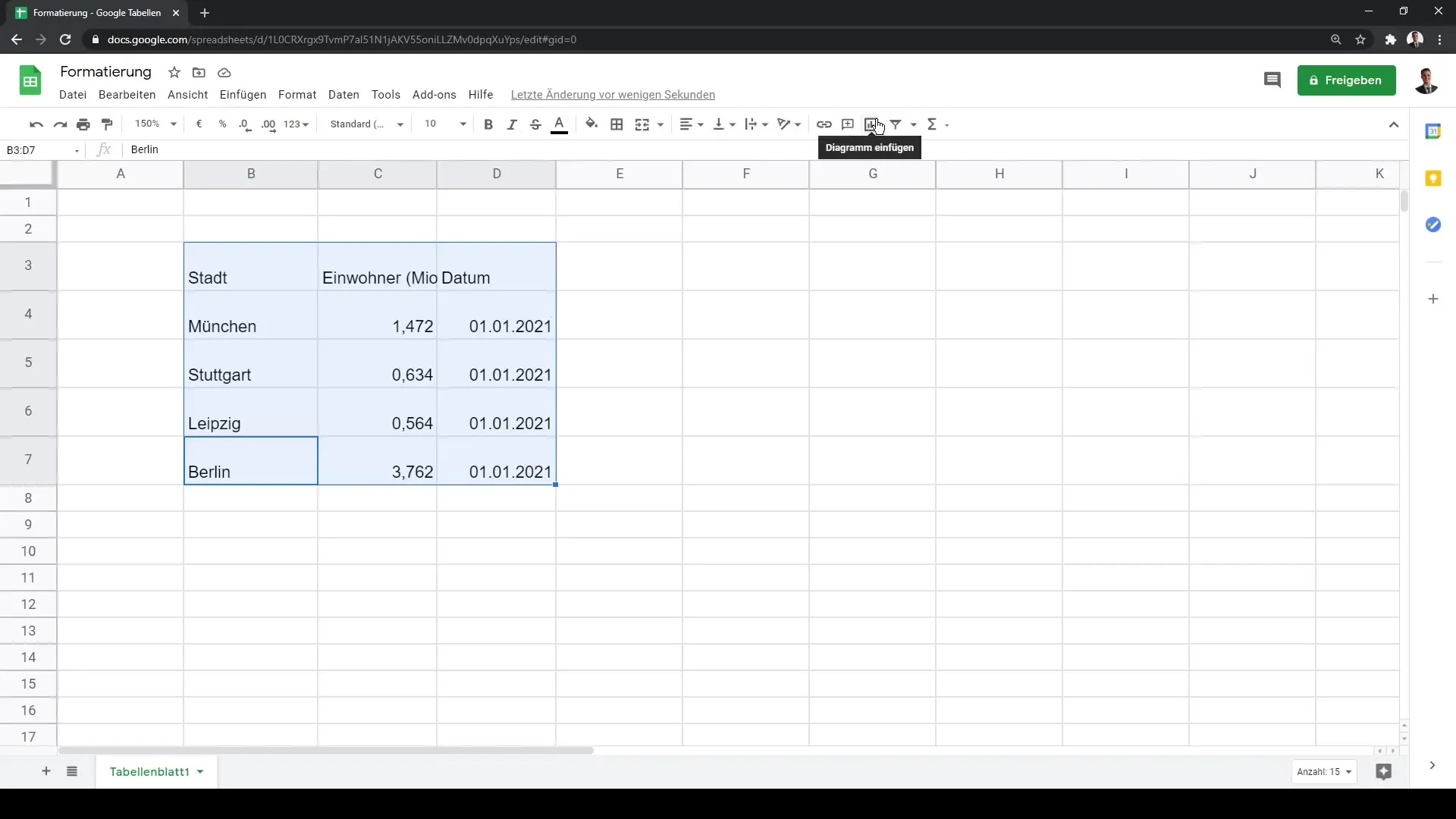This screenshot has height=819, width=1456.
Task: Format as percent
Action: click(x=222, y=124)
